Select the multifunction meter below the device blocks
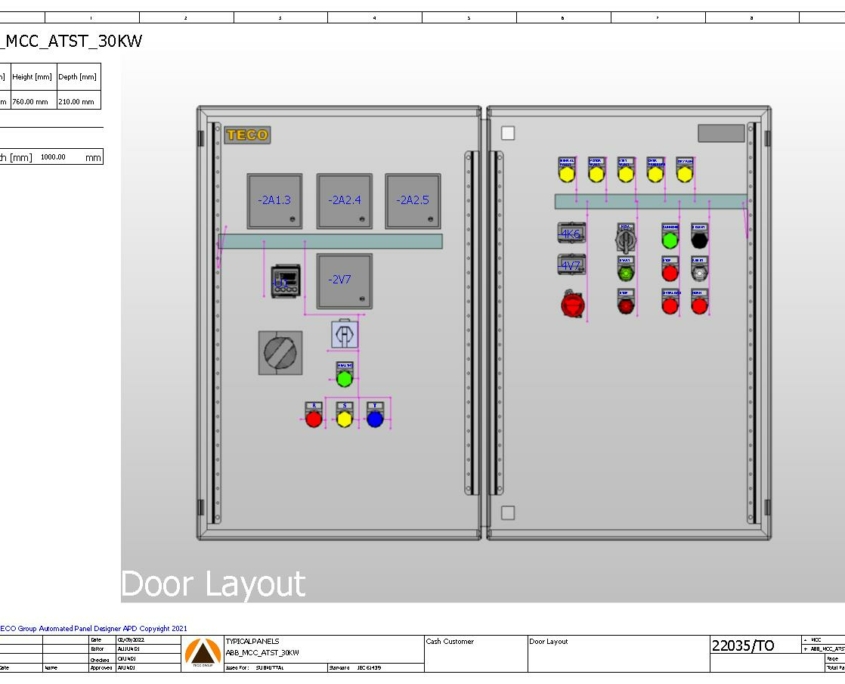The image size is (845, 684). [x=283, y=281]
